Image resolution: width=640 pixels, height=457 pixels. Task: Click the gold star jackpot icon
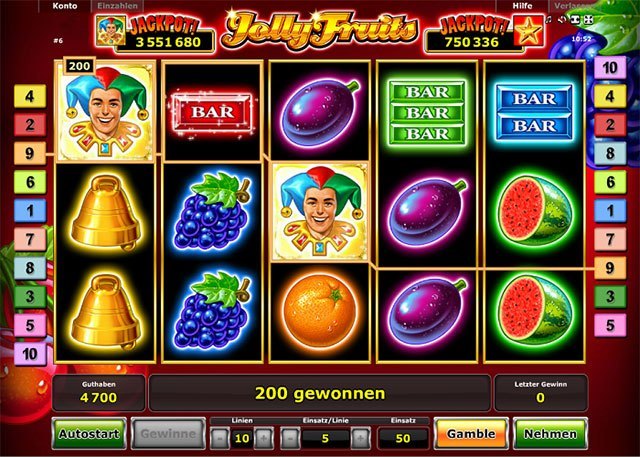click(x=529, y=30)
